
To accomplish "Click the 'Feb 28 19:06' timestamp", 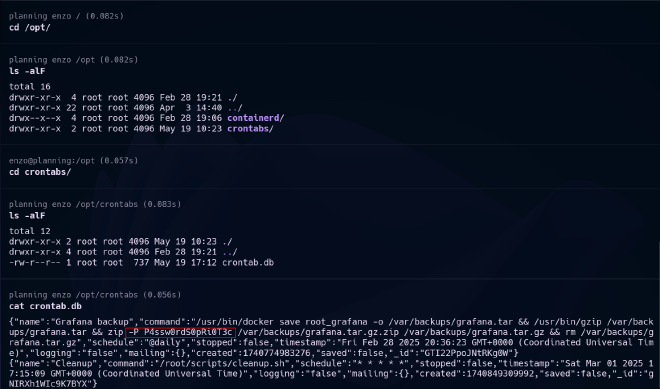I will pyautogui.click(x=191, y=118).
